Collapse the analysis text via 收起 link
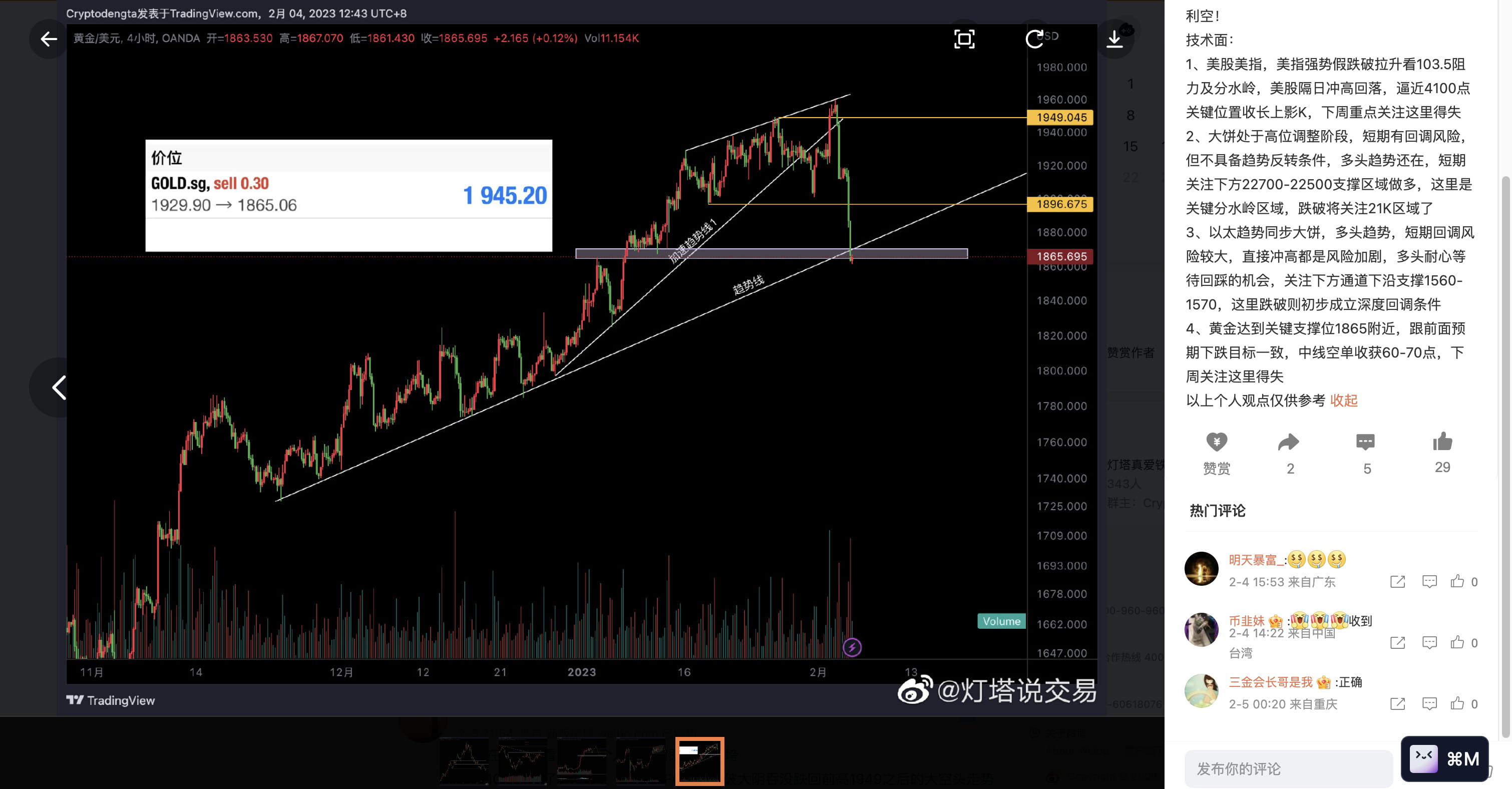The image size is (1512, 789). [1344, 400]
